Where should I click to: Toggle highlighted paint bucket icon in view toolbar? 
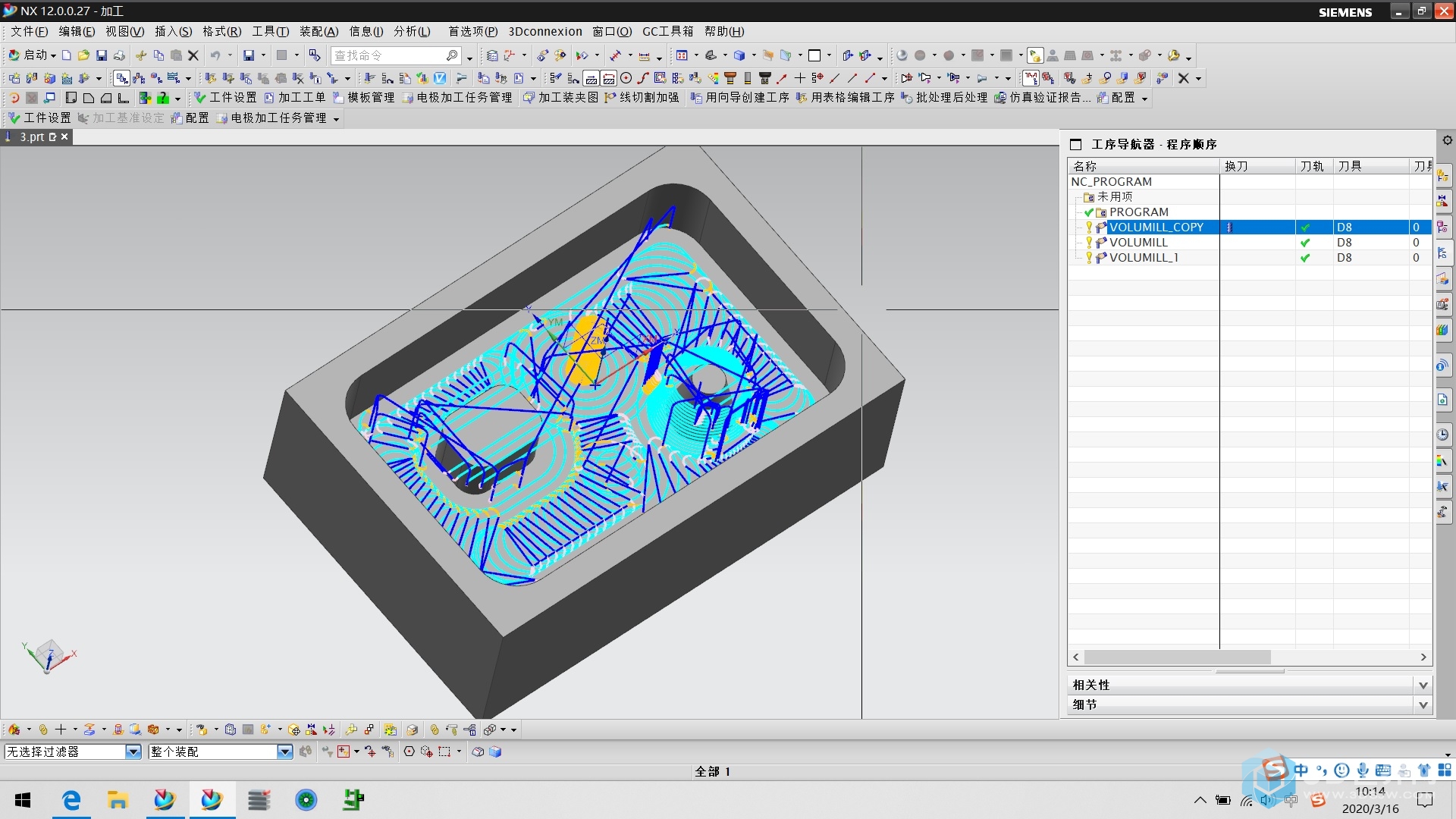(1035, 55)
